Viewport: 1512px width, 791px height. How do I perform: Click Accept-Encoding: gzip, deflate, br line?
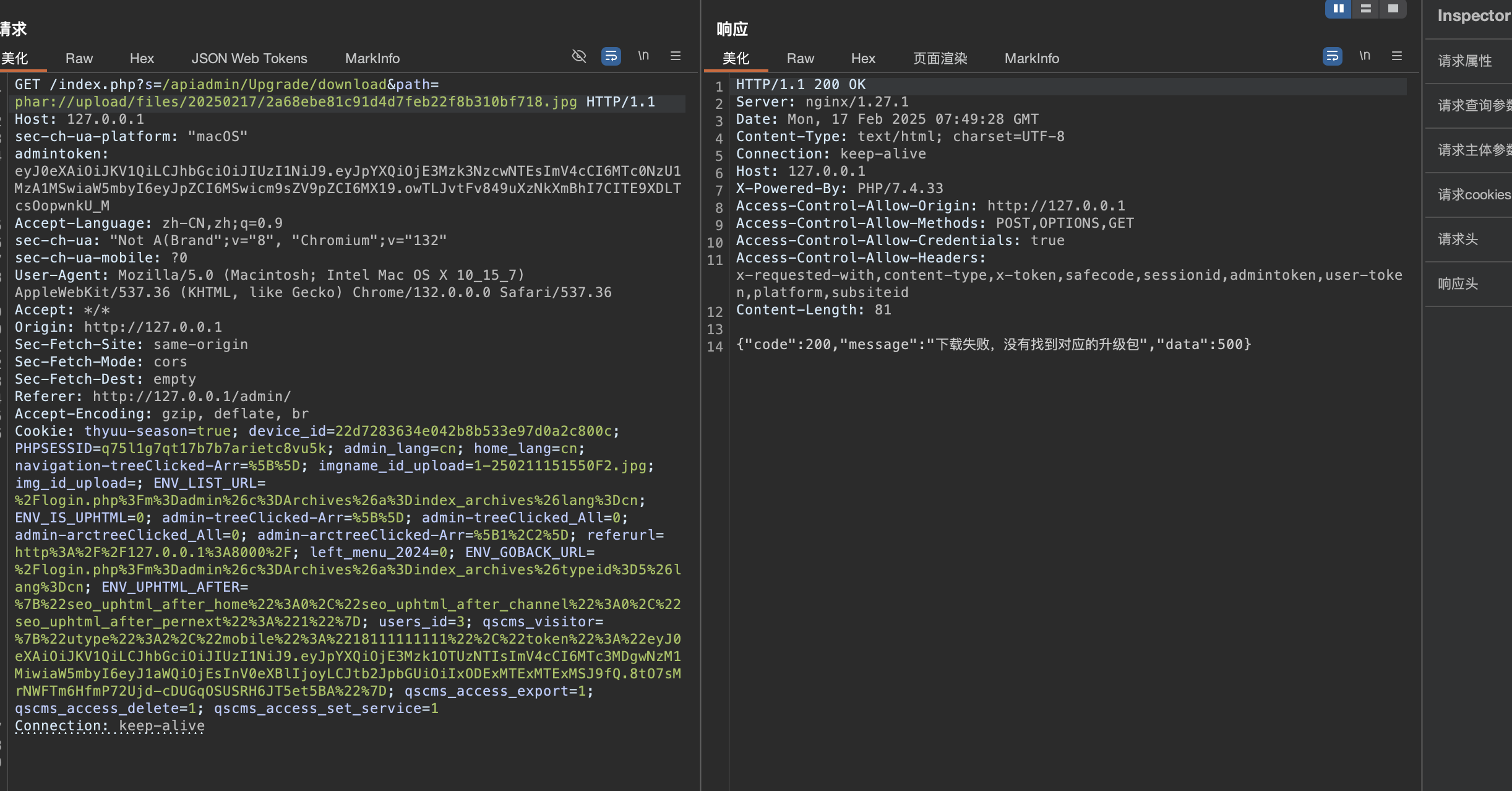[x=161, y=413]
